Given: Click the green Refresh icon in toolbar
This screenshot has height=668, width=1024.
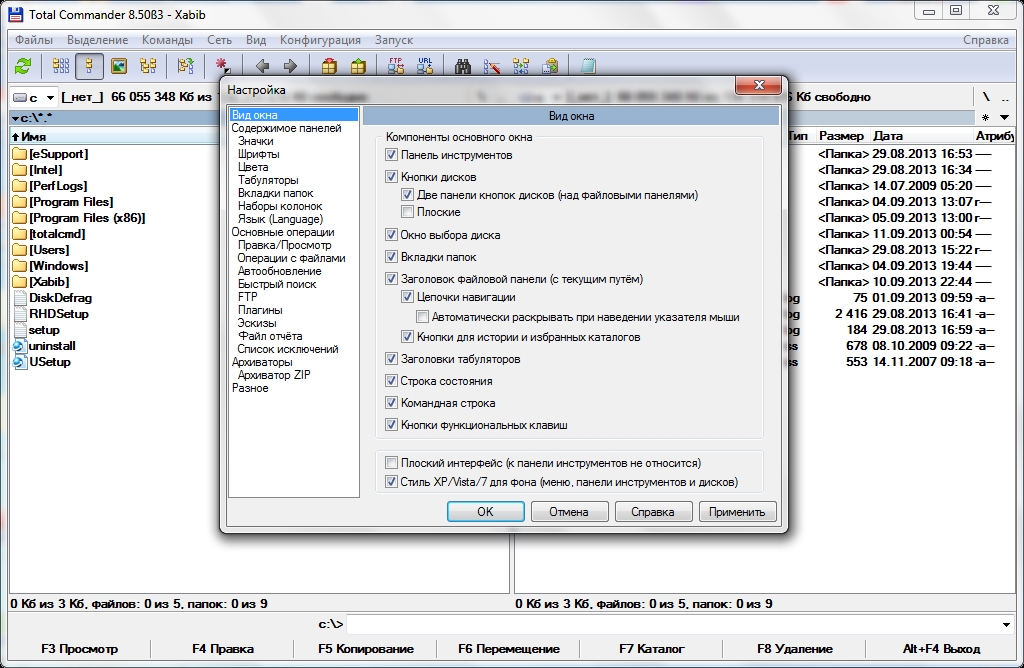Looking at the screenshot, I should click(22, 66).
